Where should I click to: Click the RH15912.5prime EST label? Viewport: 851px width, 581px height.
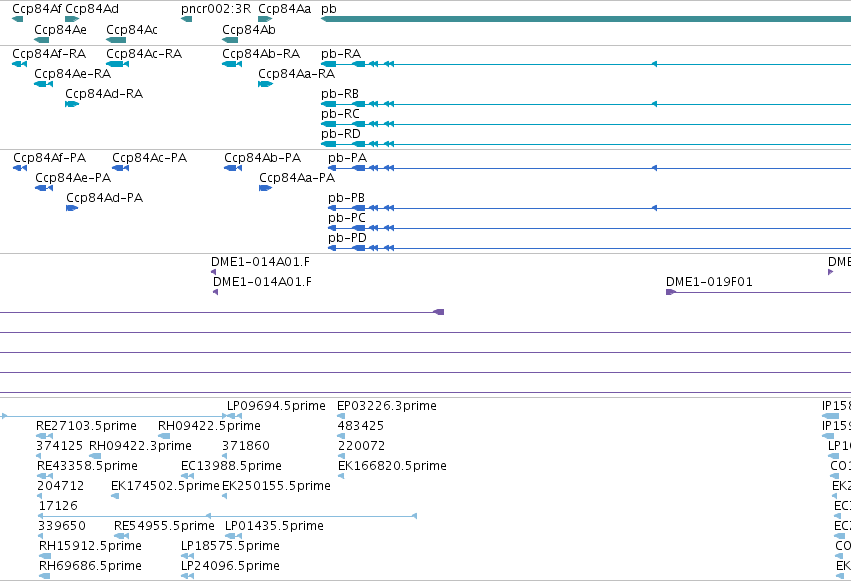[x=90, y=546]
